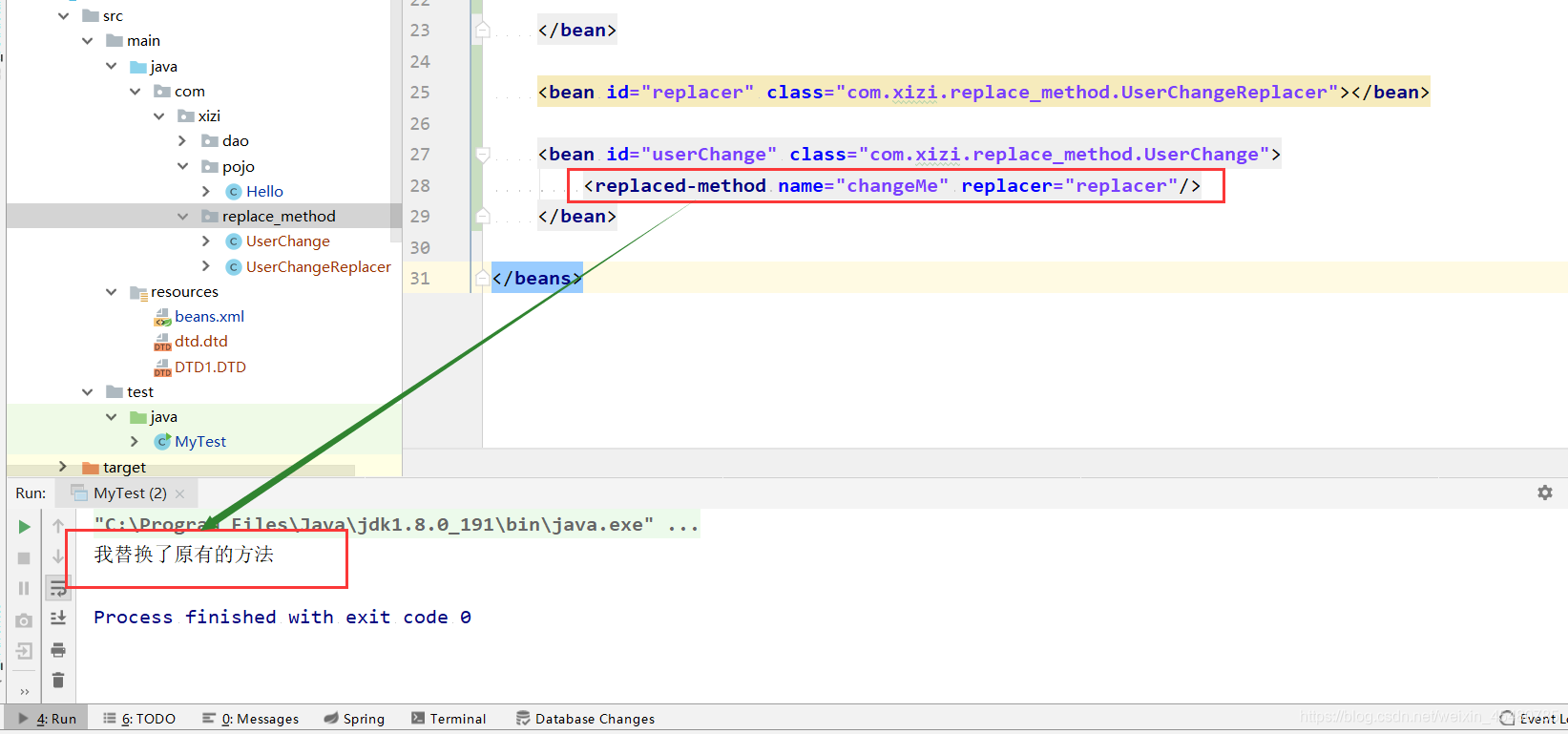
Task: Collapse the replace_method package arrow
Action: (182, 216)
